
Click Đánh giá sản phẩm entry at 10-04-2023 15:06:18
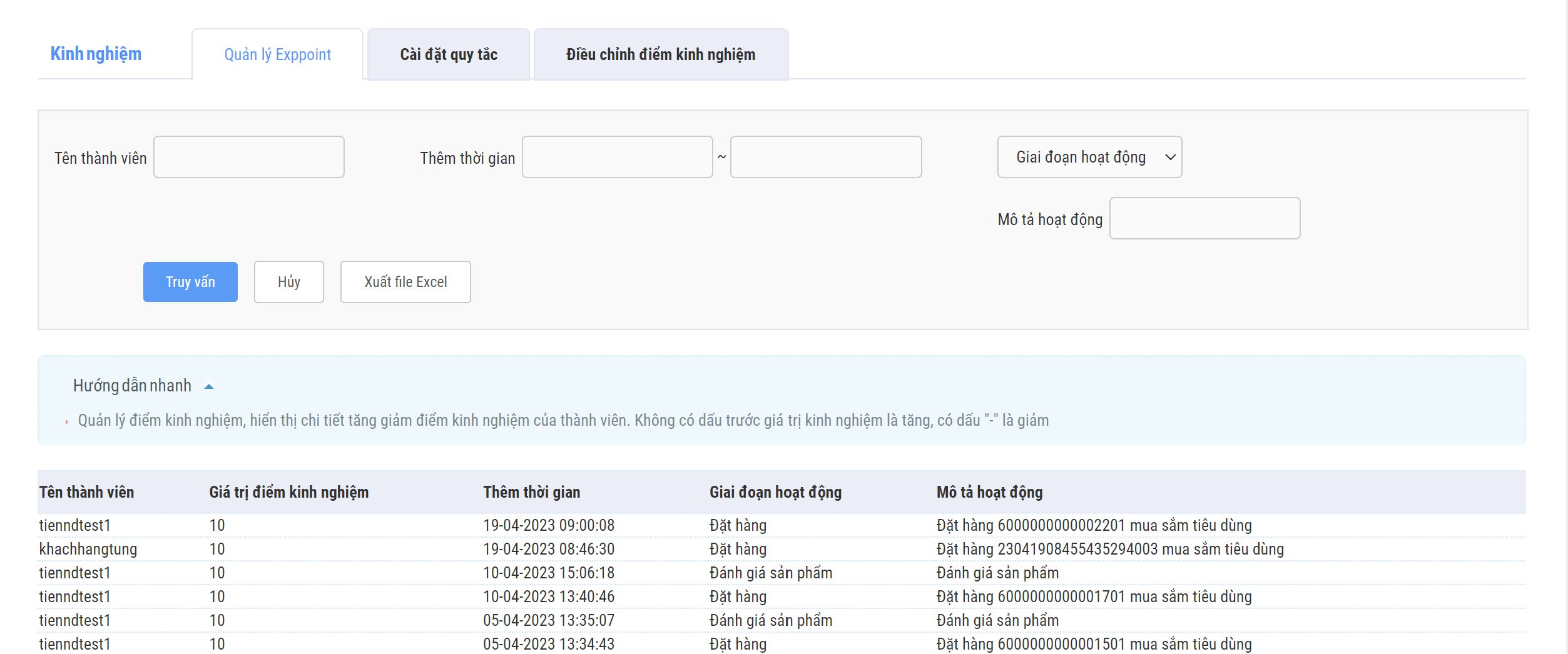pos(770,573)
